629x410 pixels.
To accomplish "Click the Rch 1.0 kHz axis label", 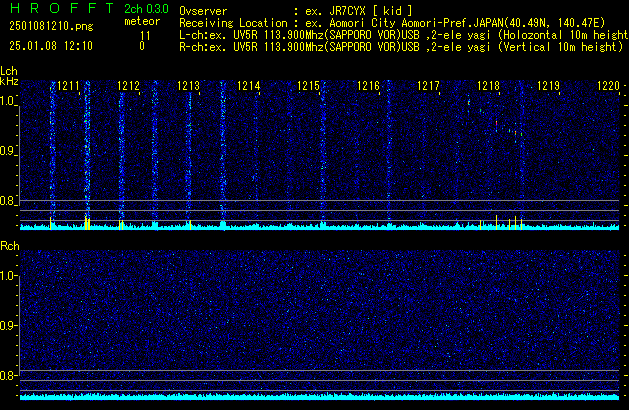I will 8,276.
